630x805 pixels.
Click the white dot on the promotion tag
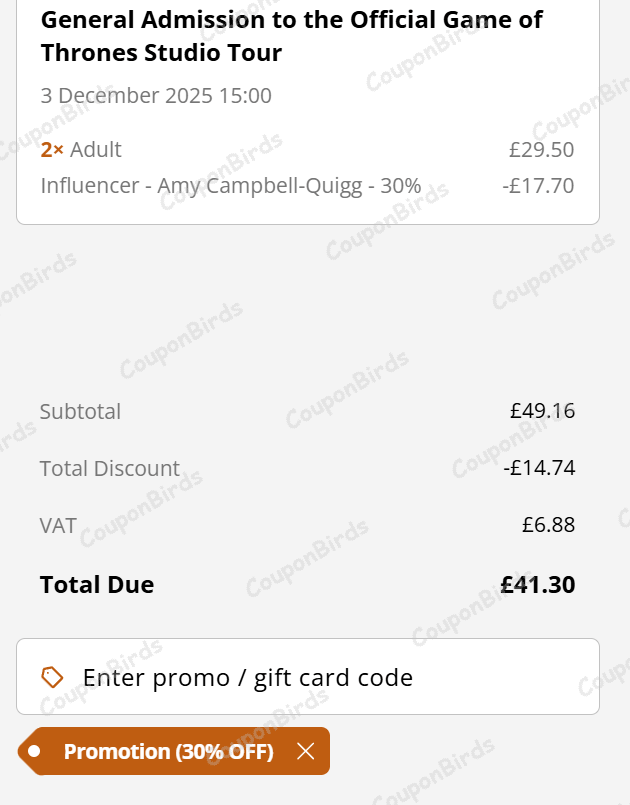[x=35, y=751]
